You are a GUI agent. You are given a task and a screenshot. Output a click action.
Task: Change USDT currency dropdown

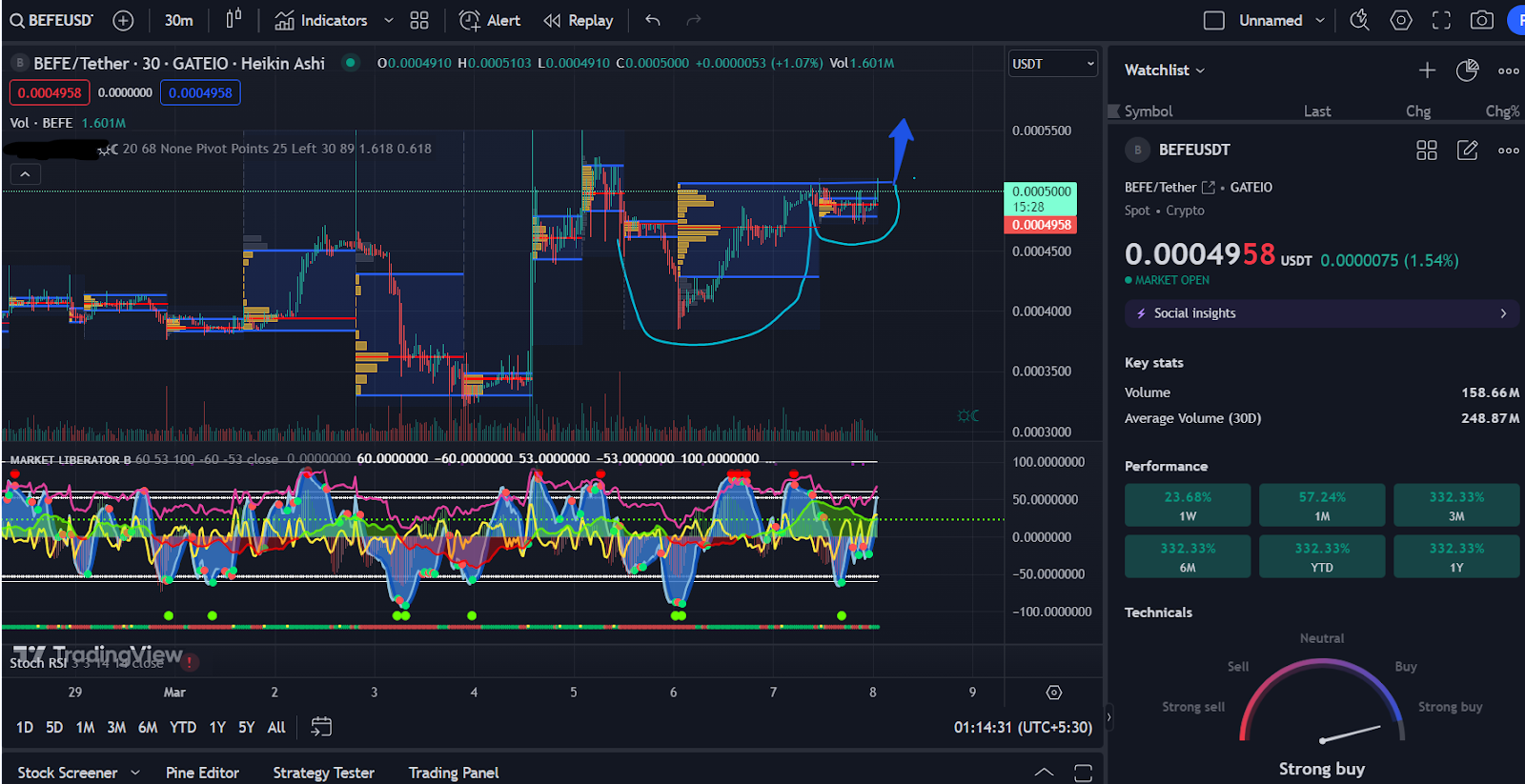pos(1053,64)
